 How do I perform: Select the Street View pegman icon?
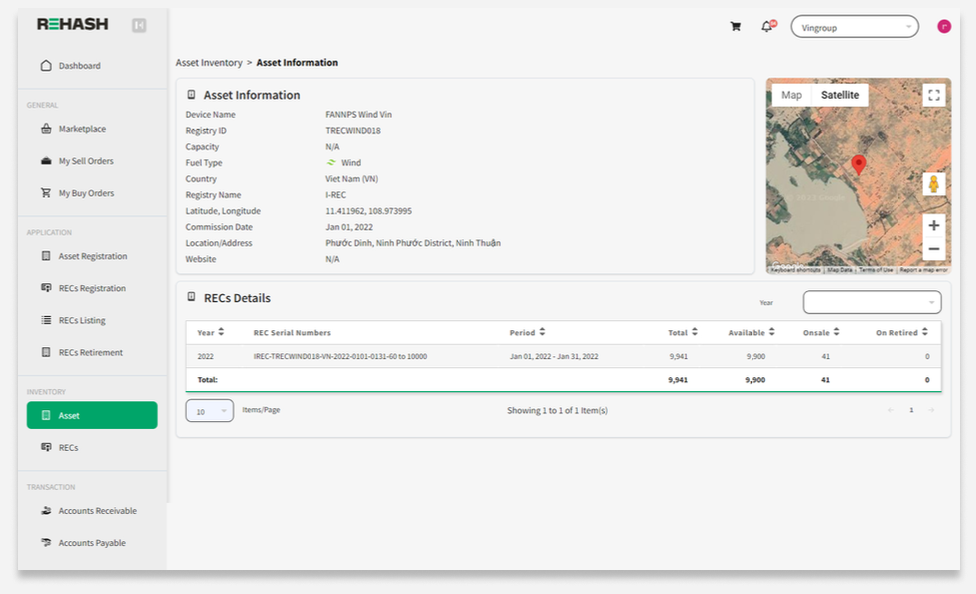coord(934,184)
